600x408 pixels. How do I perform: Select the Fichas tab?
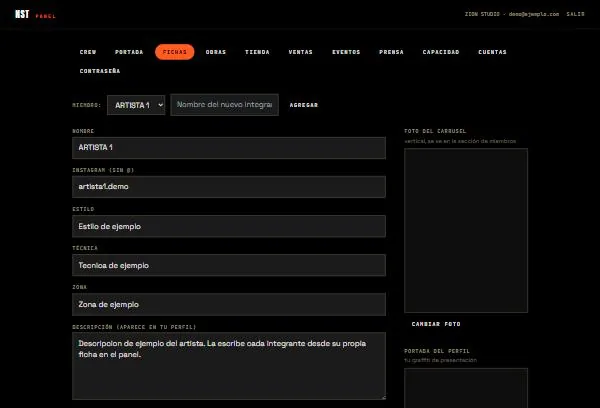point(174,52)
